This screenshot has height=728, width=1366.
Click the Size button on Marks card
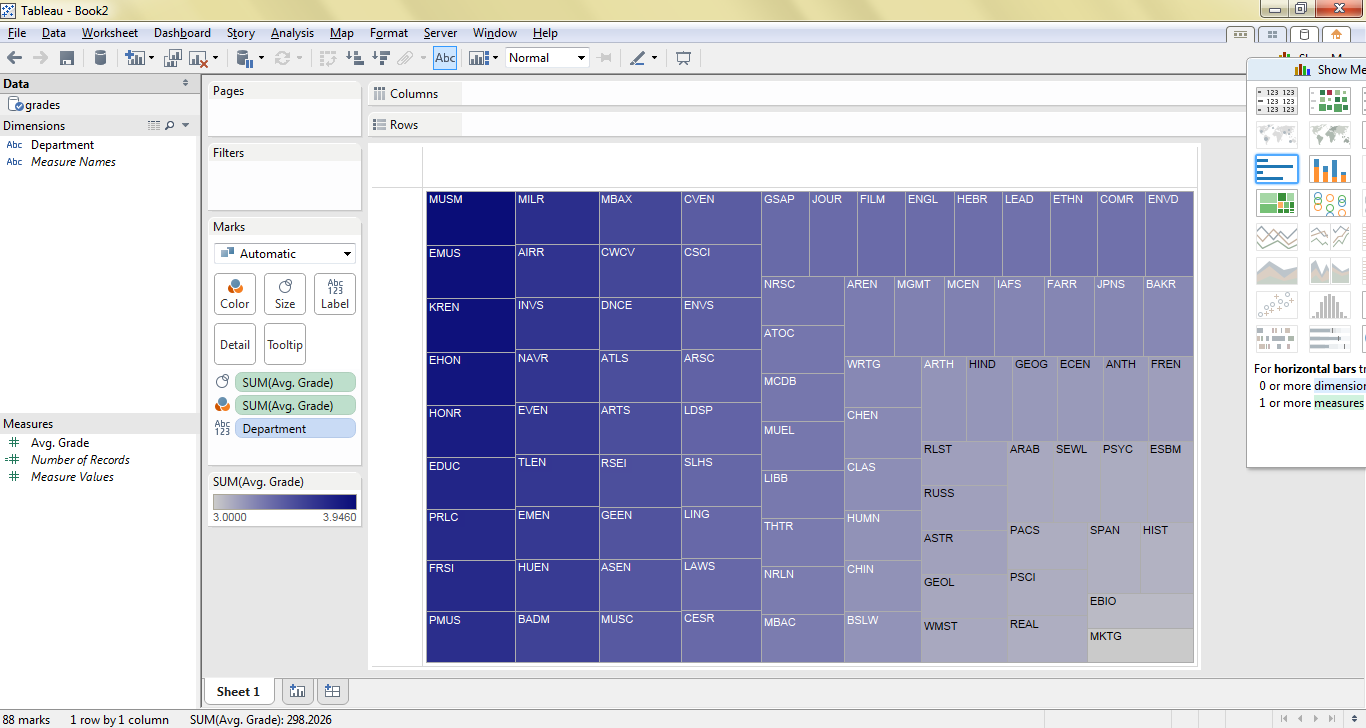pyautogui.click(x=285, y=294)
